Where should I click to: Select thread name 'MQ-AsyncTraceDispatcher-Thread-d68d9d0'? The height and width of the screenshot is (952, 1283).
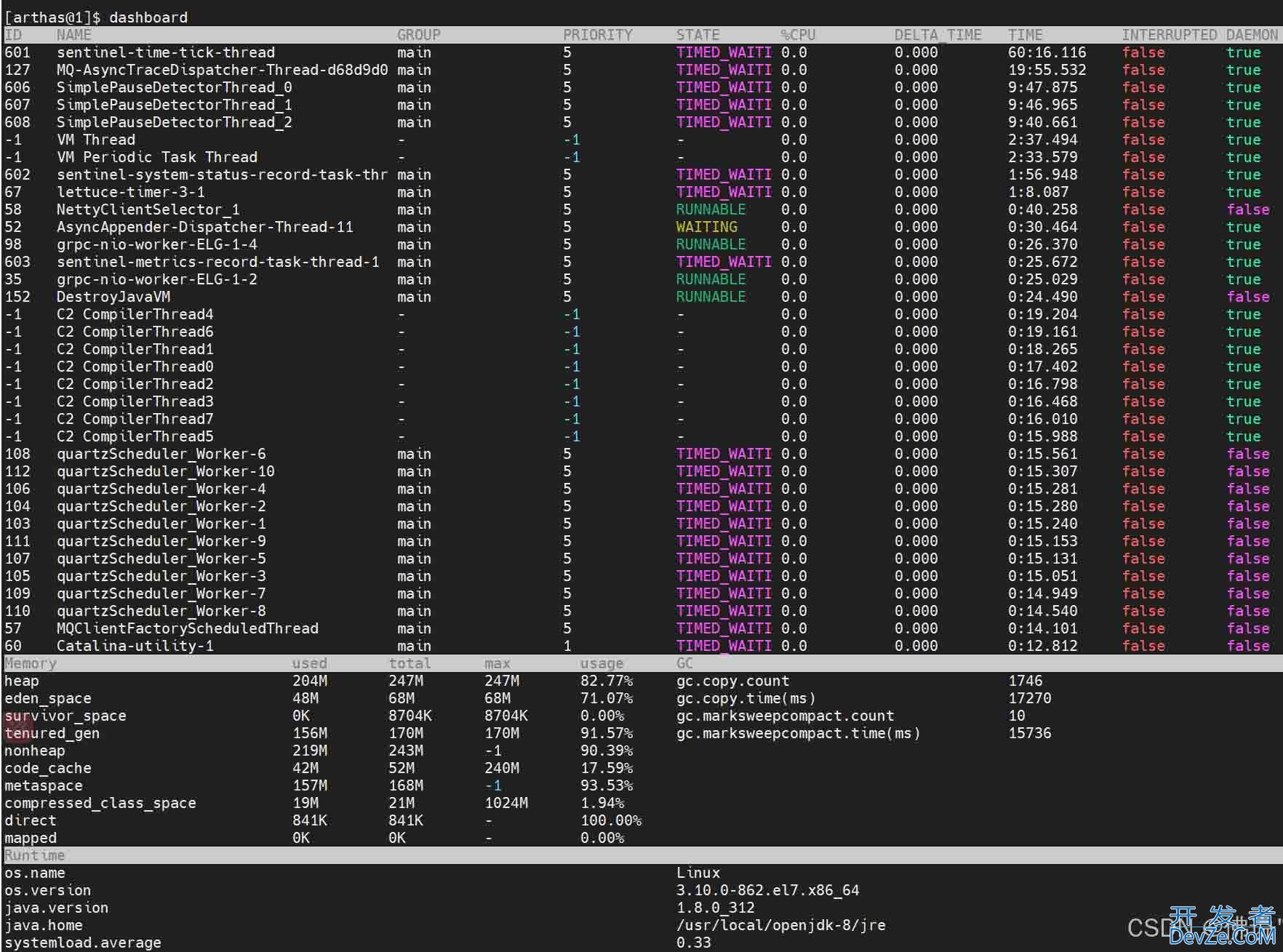pyautogui.click(x=223, y=70)
